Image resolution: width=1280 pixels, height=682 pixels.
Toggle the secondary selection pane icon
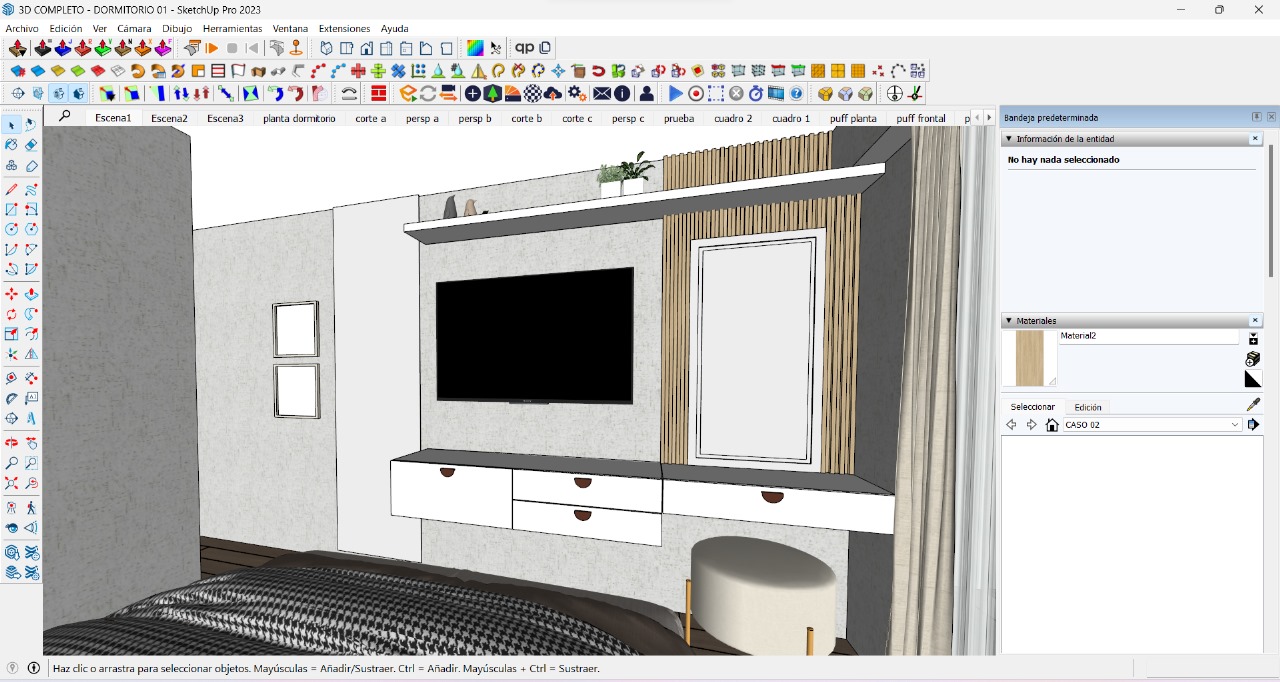click(x=1253, y=339)
